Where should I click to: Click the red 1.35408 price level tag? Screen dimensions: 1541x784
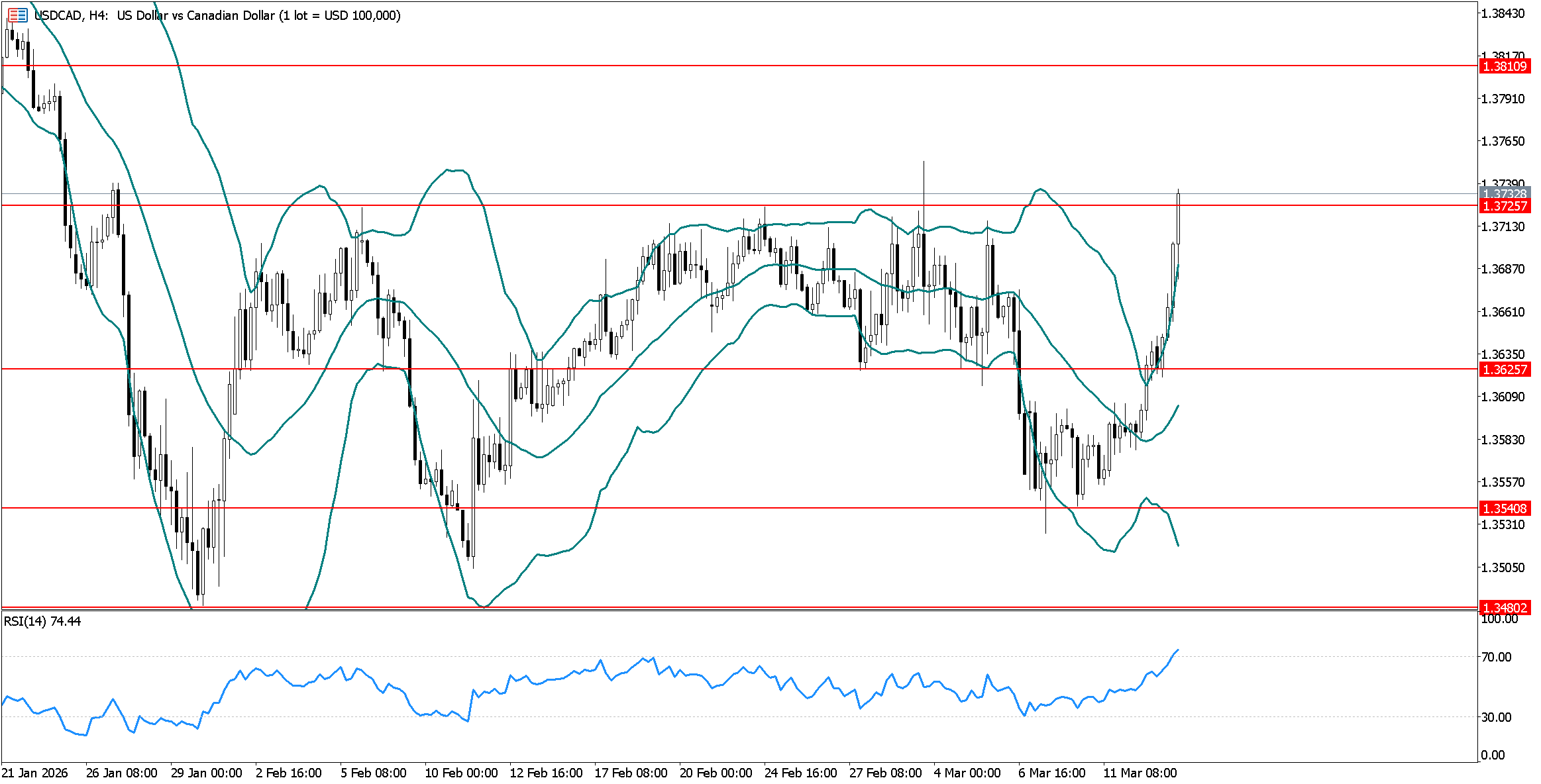click(x=1504, y=509)
